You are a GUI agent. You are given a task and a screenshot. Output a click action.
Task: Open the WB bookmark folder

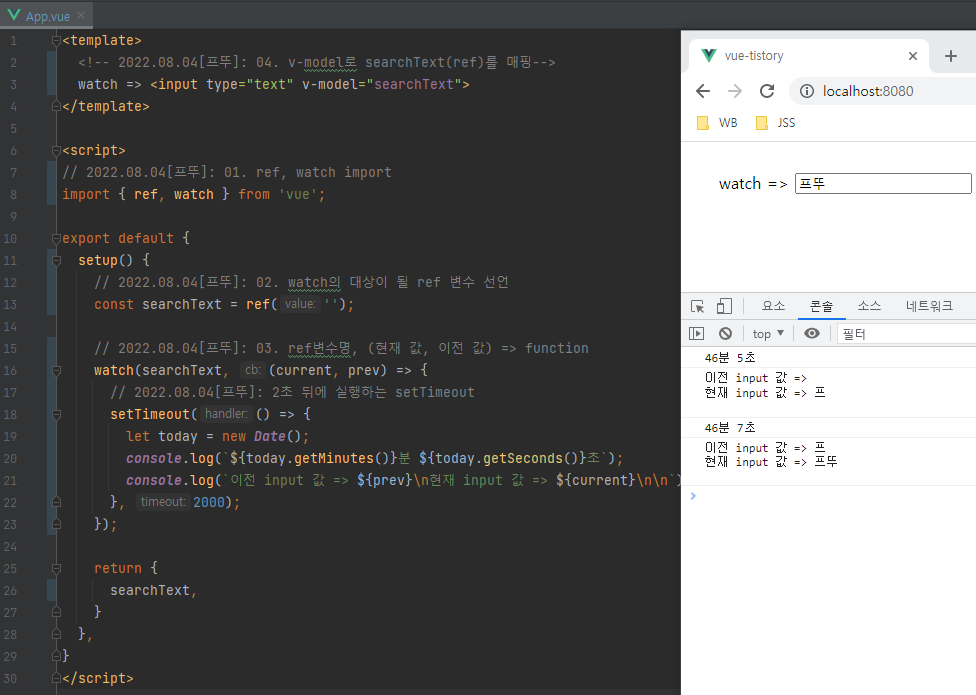[717, 123]
